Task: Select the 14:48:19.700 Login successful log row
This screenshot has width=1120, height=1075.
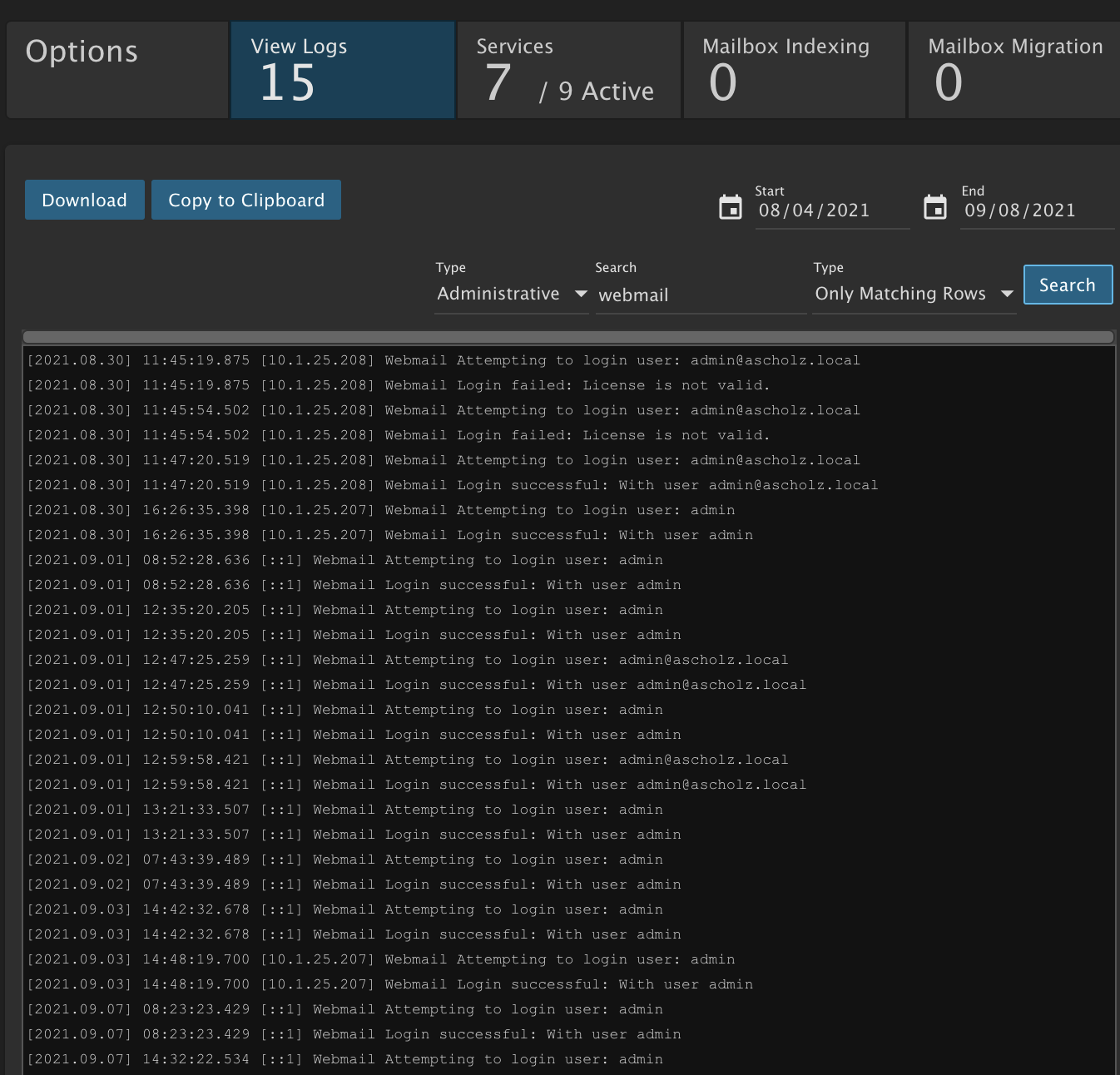Action: tap(390, 984)
